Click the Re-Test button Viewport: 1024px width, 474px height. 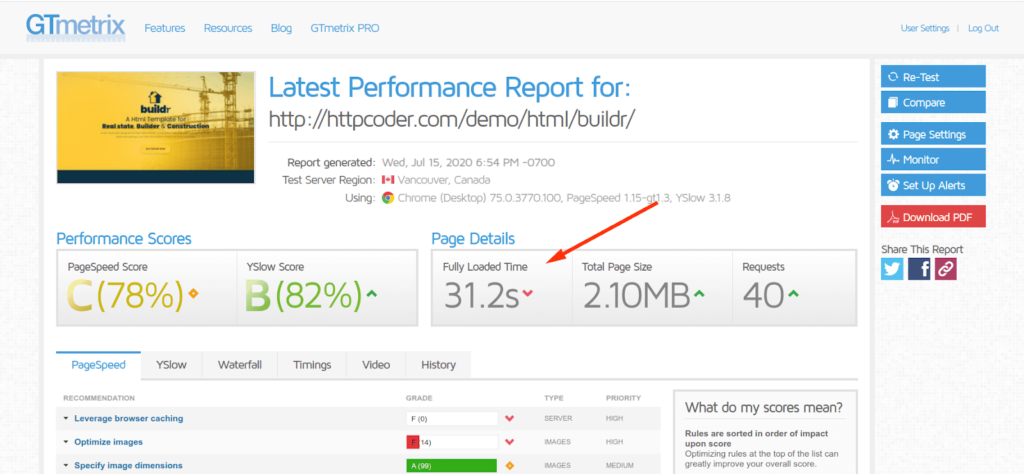tap(933, 76)
